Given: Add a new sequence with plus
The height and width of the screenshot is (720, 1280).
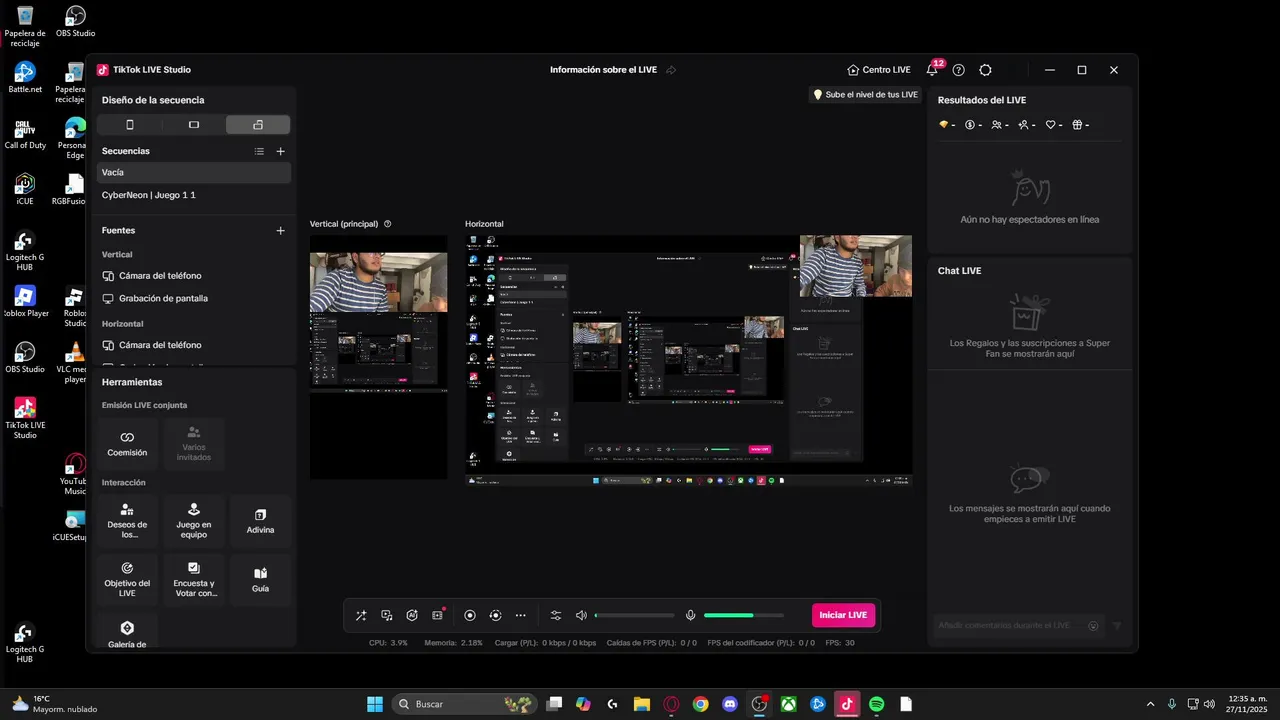Looking at the screenshot, I should click(x=280, y=151).
